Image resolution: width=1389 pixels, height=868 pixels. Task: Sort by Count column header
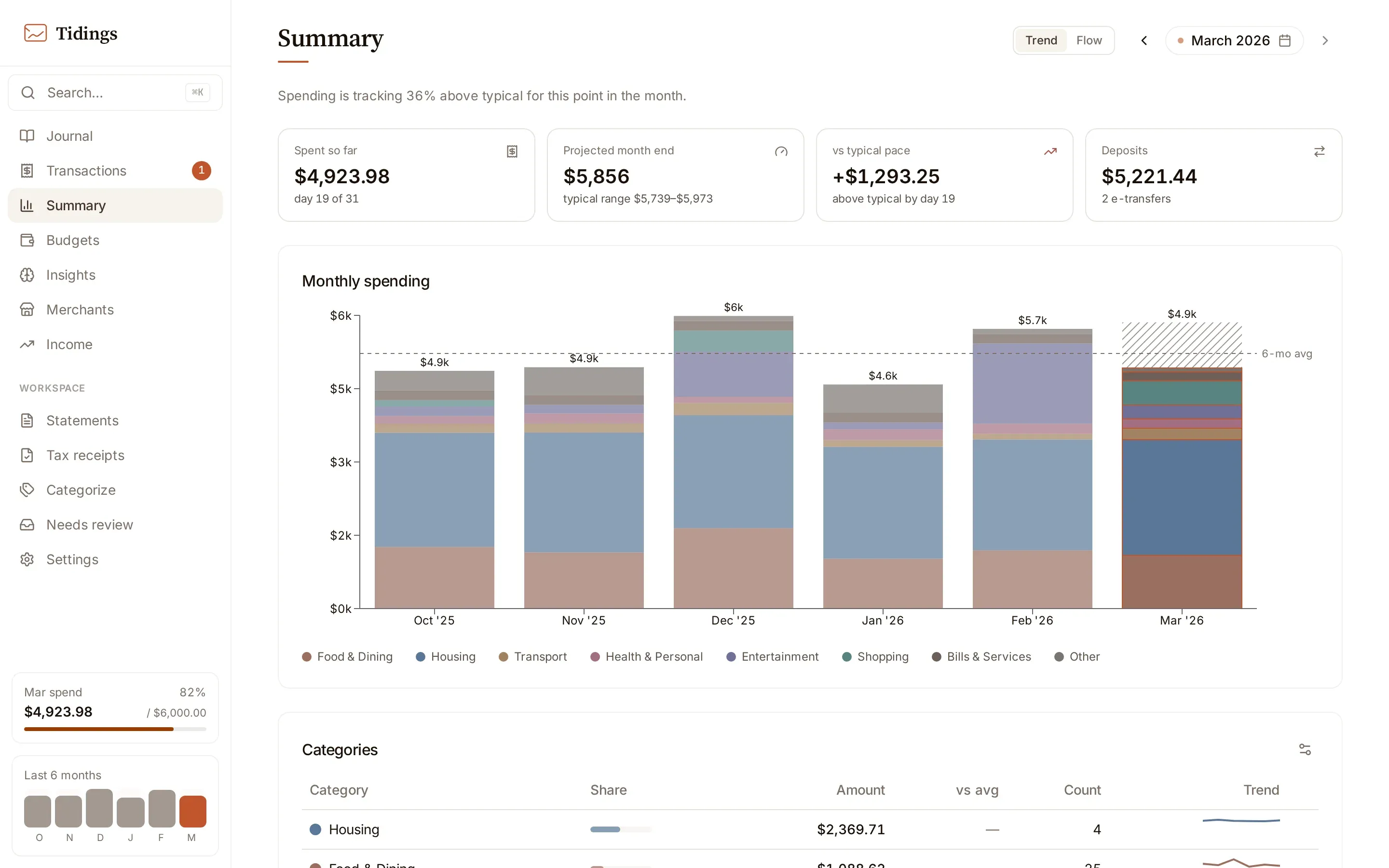[x=1082, y=789]
